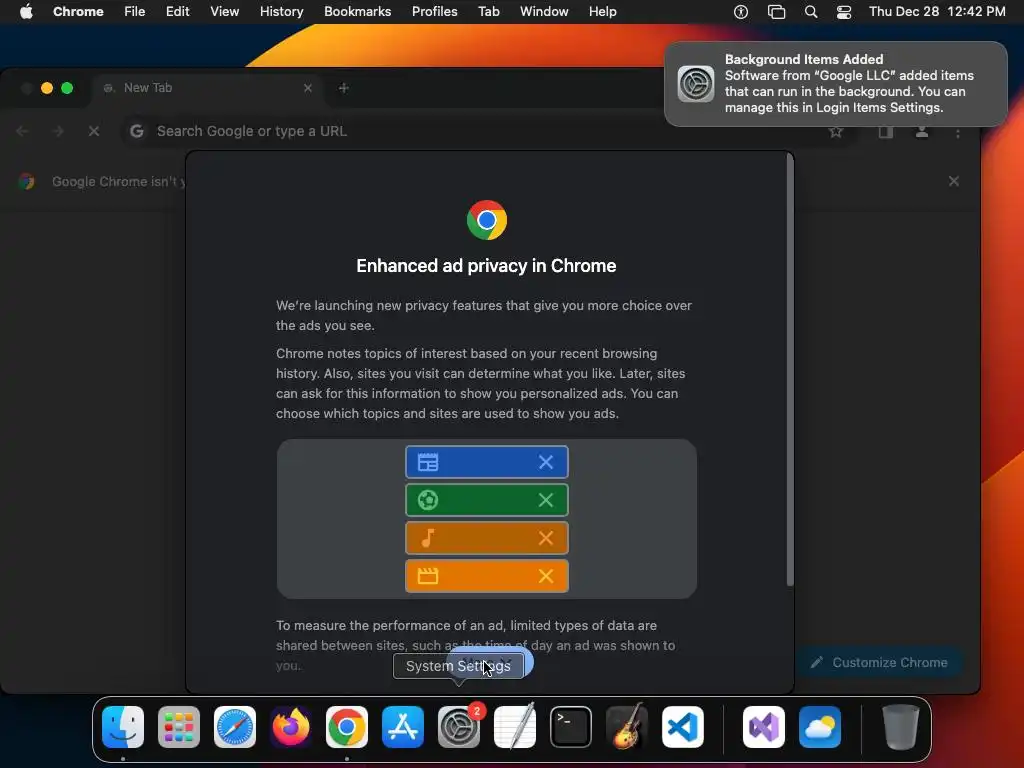Viewport: 1024px width, 768px height.
Task: Go forward with the forward arrow
Action: coord(58,131)
